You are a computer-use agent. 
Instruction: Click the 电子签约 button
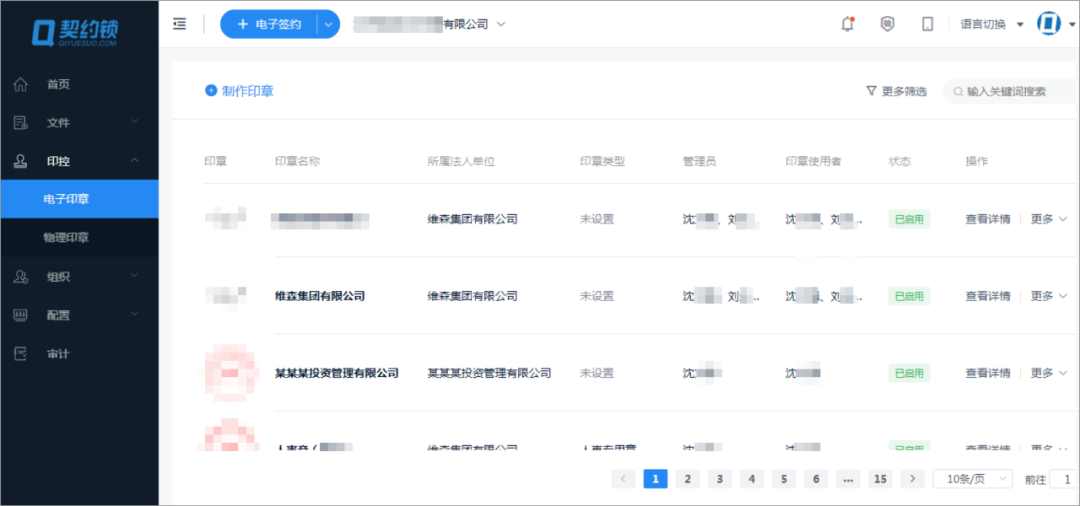[x=269, y=24]
